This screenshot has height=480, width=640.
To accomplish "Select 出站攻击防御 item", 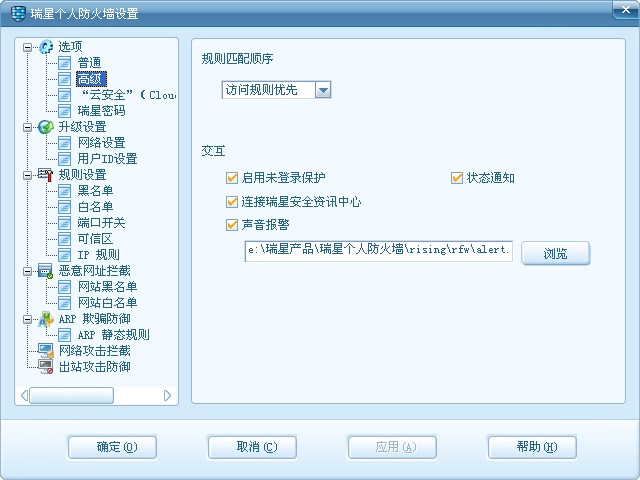I will (x=94, y=367).
